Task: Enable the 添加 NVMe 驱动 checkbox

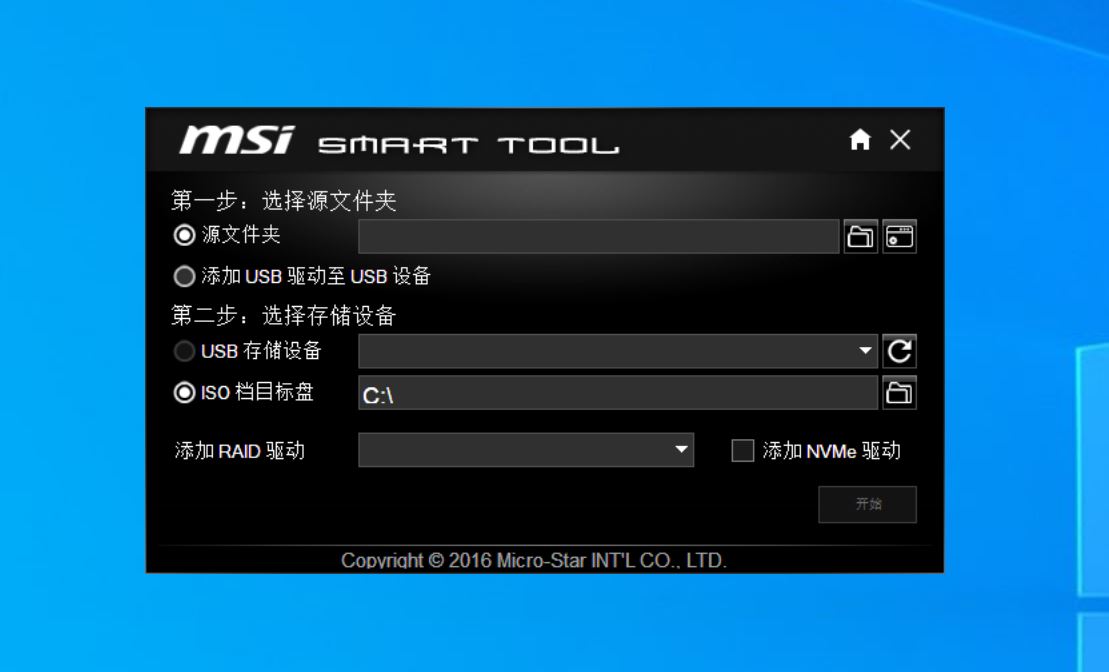Action: tap(742, 451)
